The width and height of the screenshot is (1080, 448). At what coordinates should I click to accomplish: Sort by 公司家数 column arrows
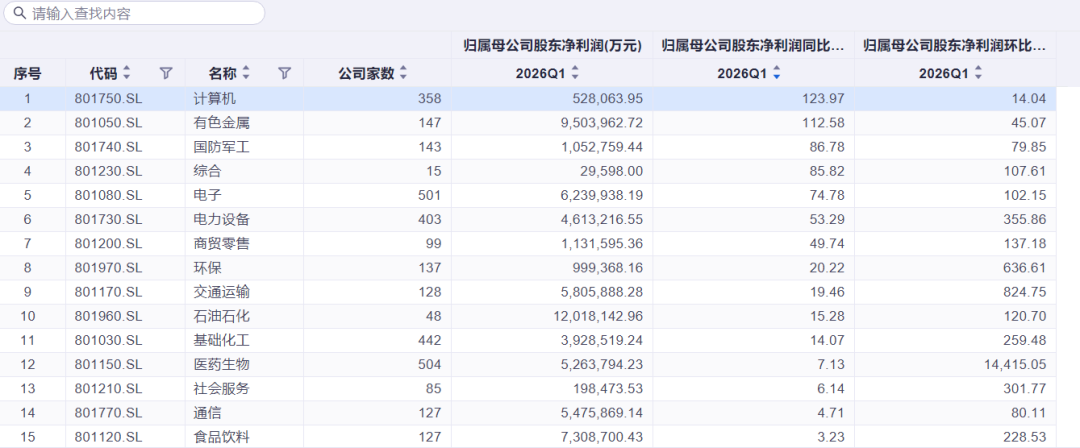point(404,73)
